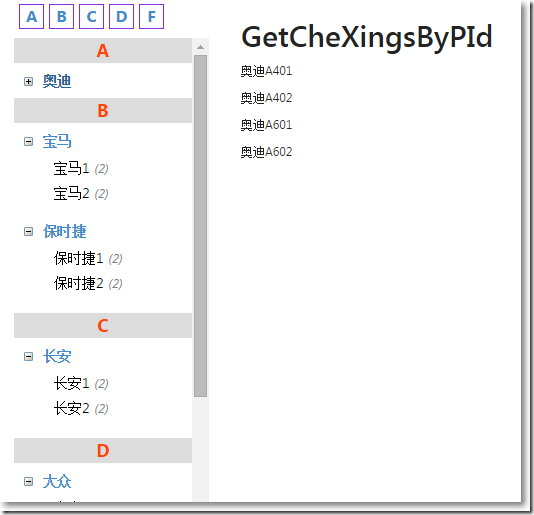This screenshot has width=534, height=515.
Task: Collapse the 保时捷 brand node
Action: click(x=29, y=232)
